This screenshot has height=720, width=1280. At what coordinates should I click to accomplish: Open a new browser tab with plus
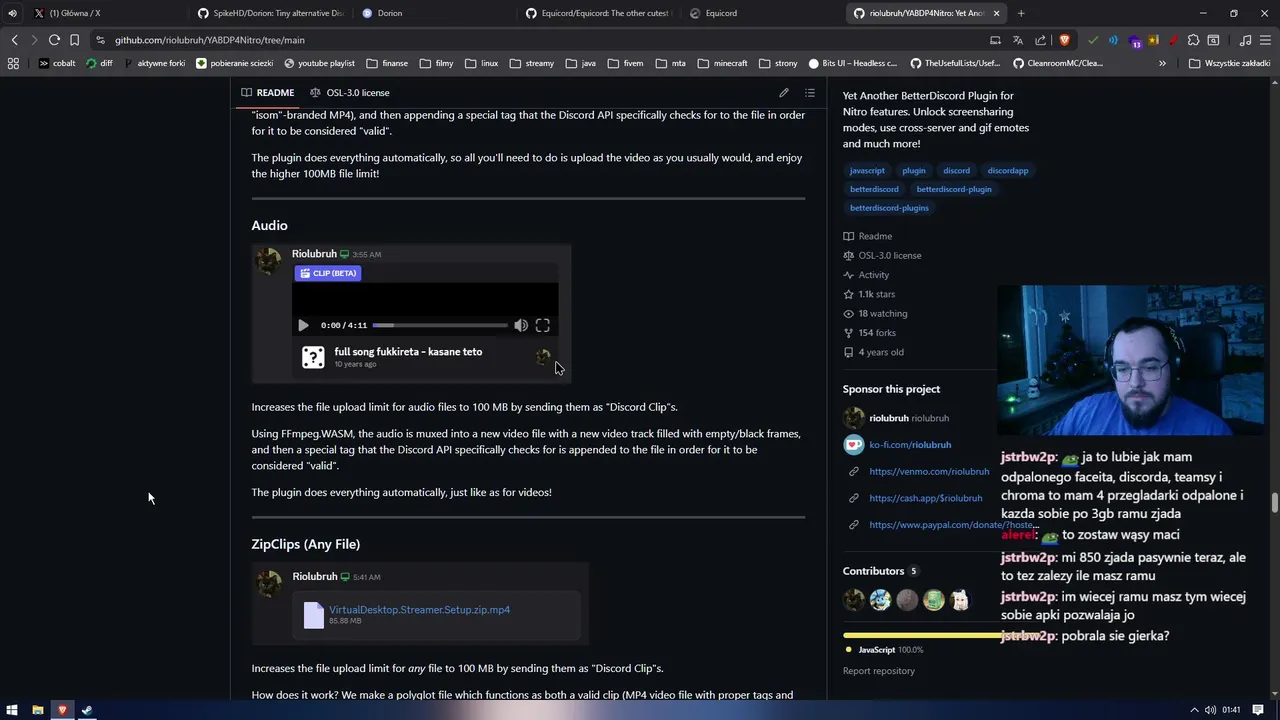click(1021, 13)
